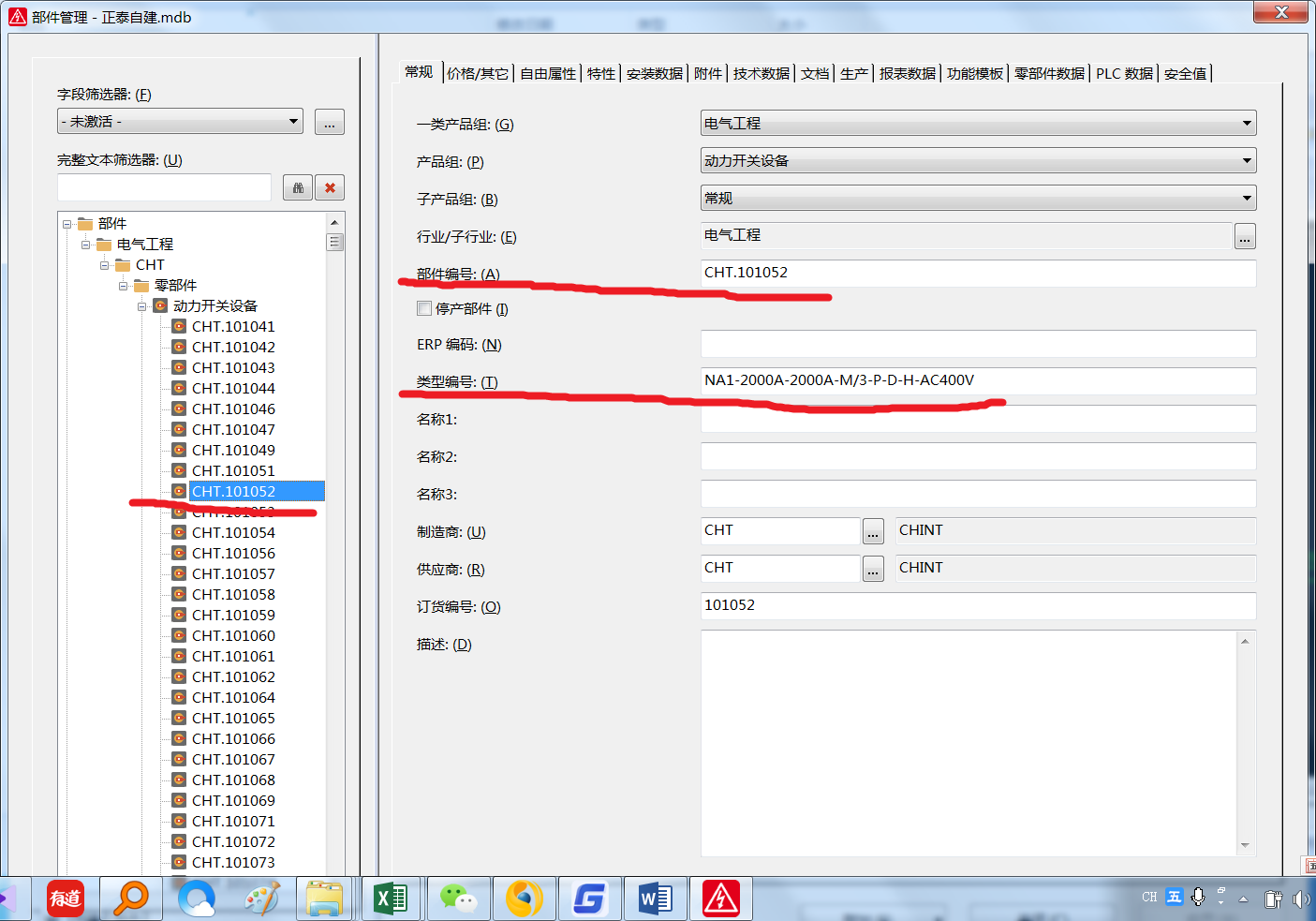Click the tree scrollbar up arrow
The image size is (1316, 921).
point(334,222)
